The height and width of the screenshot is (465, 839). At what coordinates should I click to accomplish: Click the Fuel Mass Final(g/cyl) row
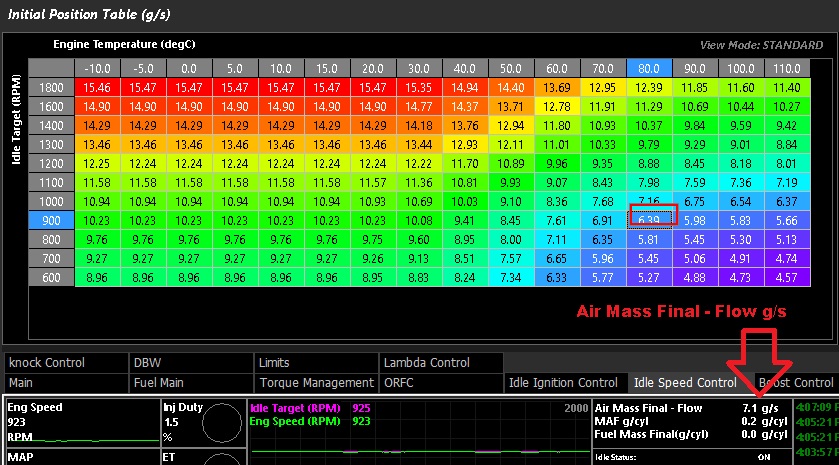pos(690,434)
